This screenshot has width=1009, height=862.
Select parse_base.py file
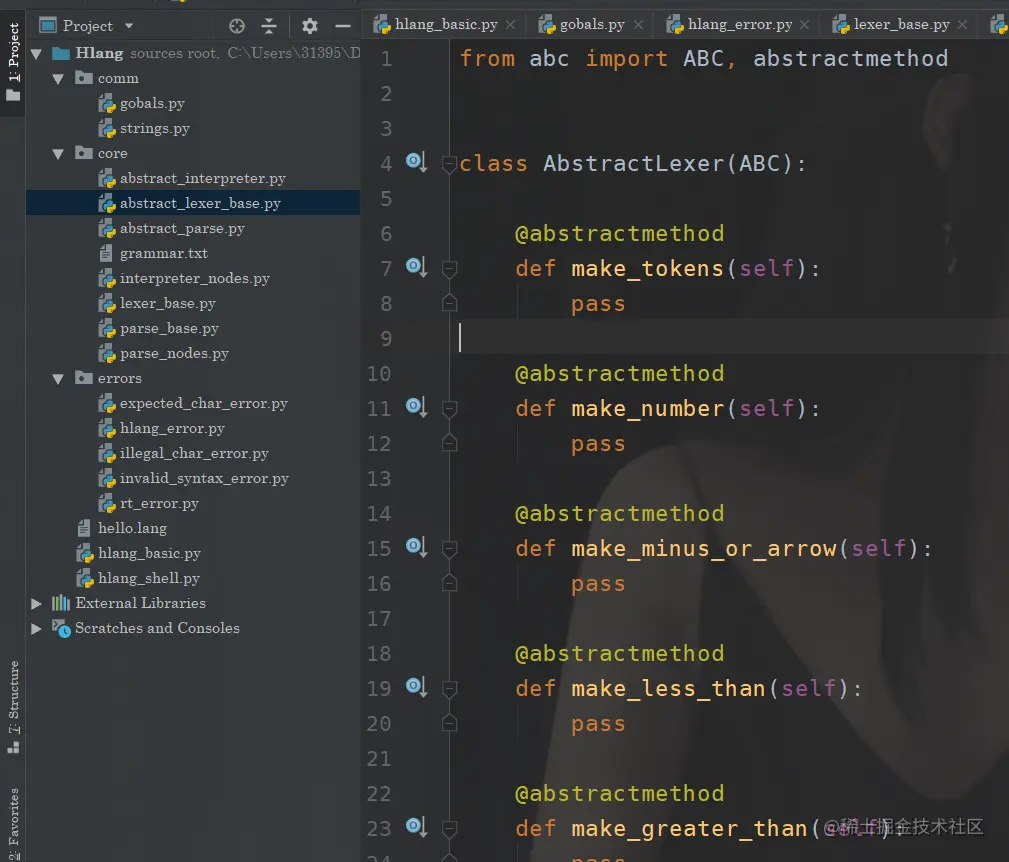click(169, 329)
